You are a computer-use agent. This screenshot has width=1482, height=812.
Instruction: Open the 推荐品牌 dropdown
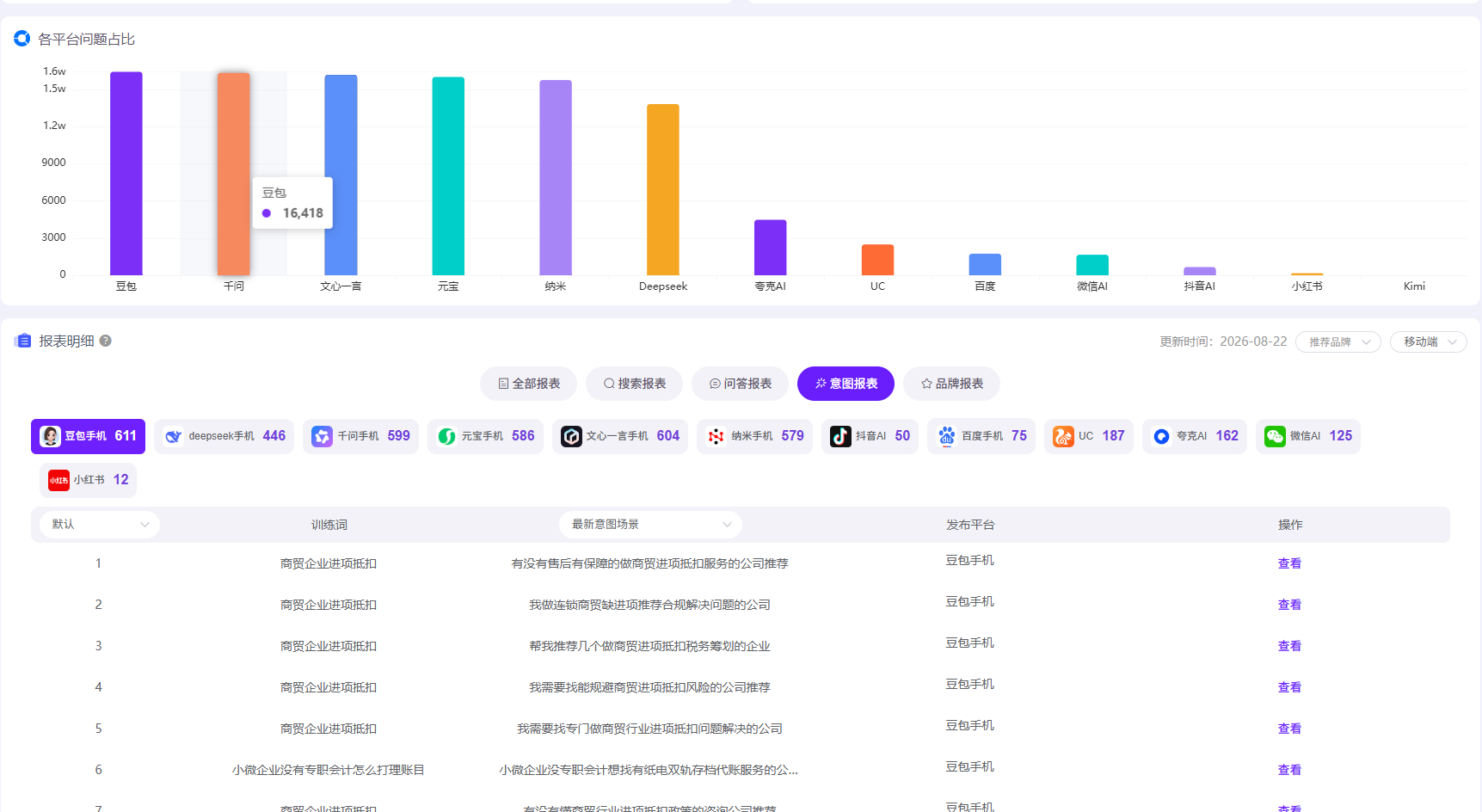1338,341
